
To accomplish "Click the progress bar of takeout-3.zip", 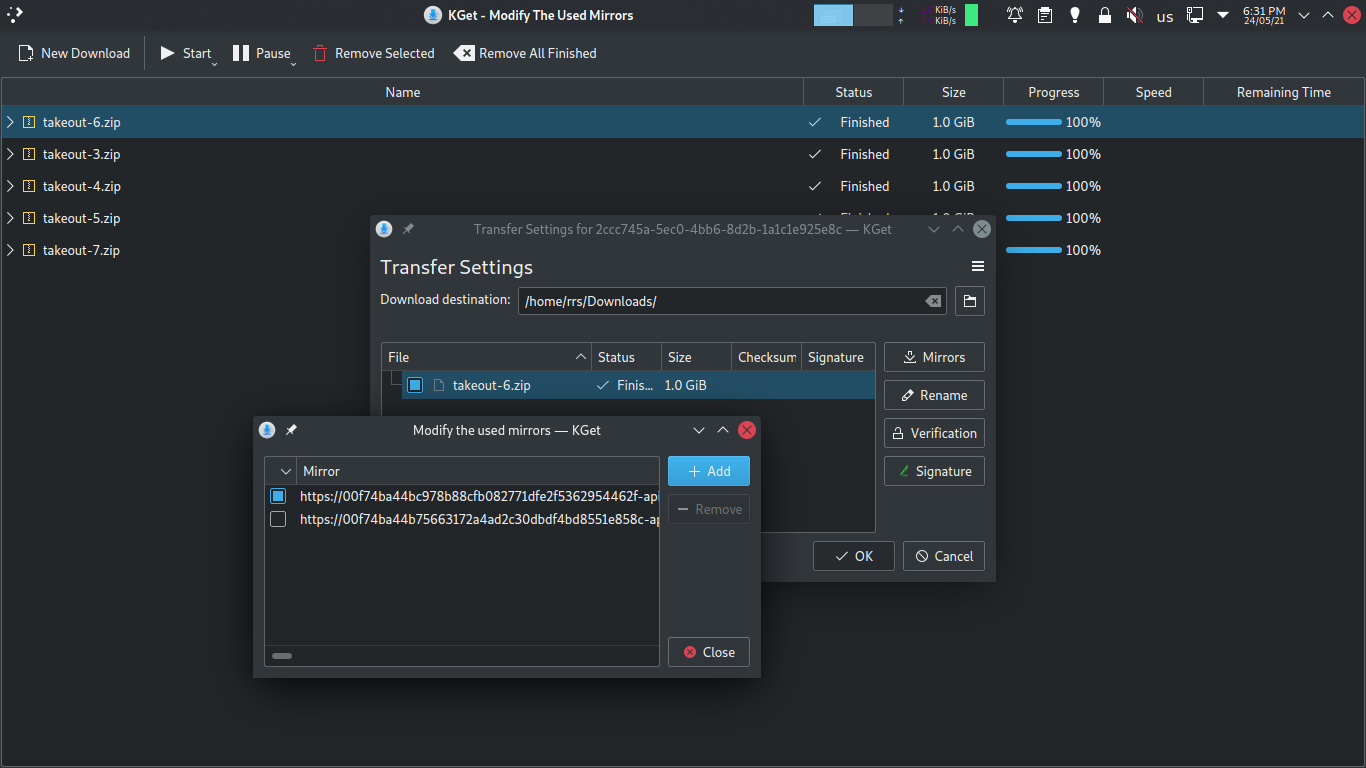I will point(1034,154).
